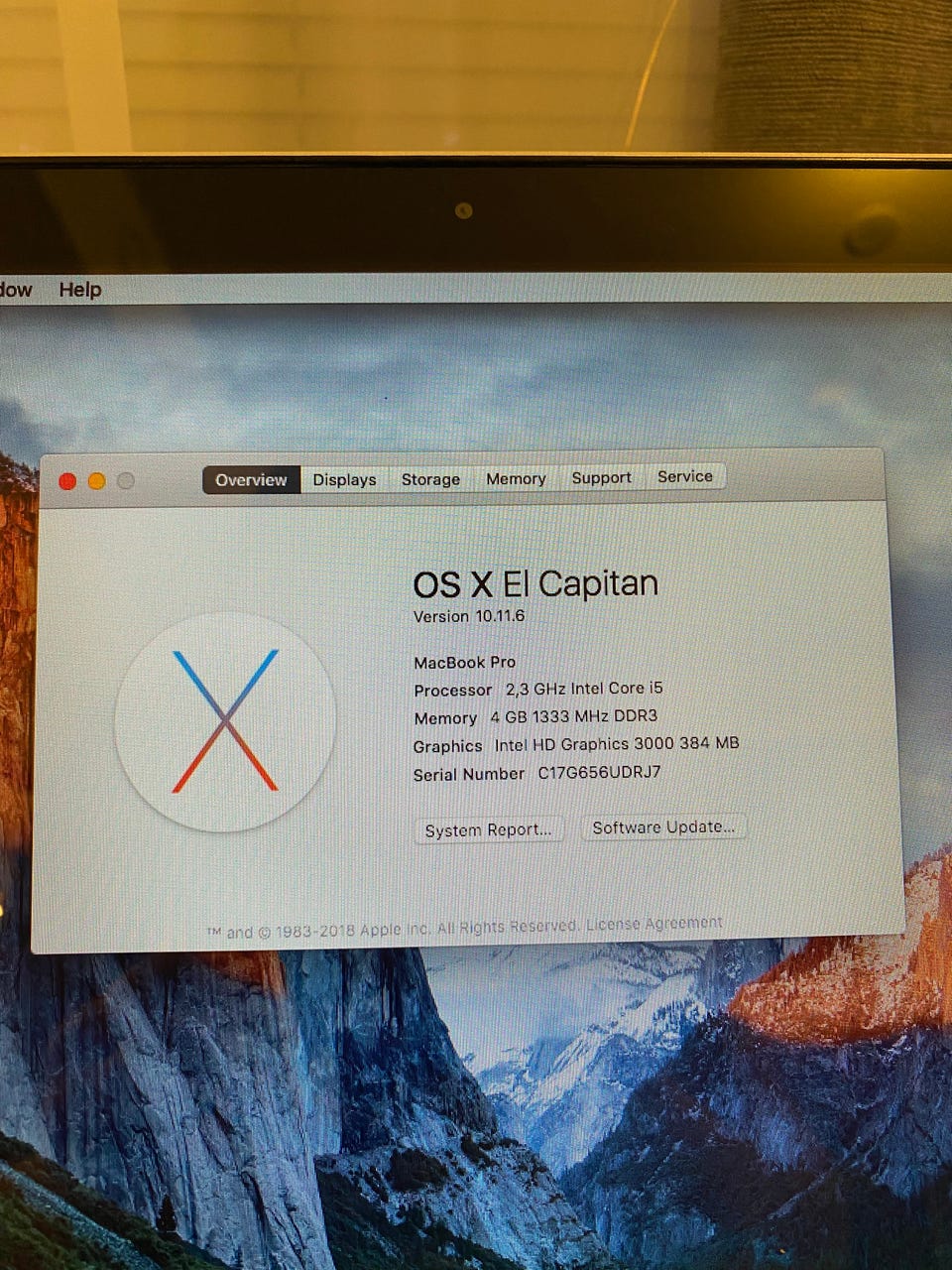
Task: Click the greyed-out zoom window button
Action: 125,481
